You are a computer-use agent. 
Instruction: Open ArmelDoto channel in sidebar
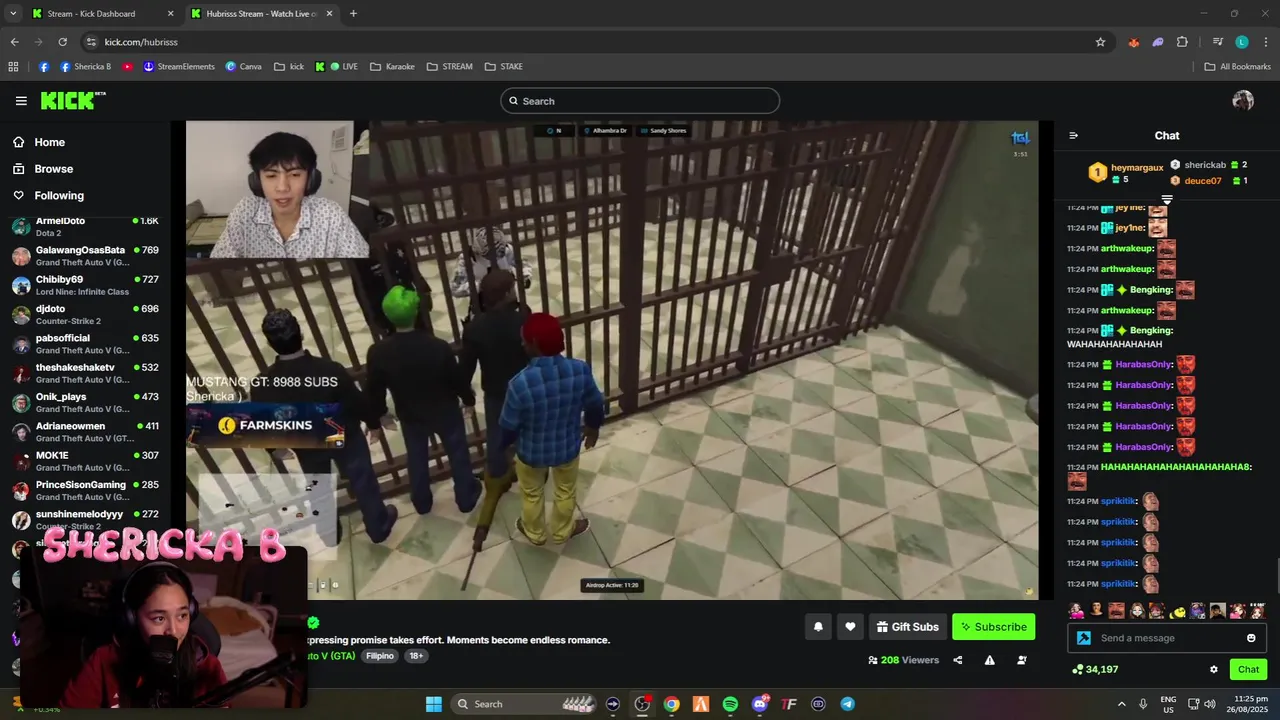click(85, 226)
